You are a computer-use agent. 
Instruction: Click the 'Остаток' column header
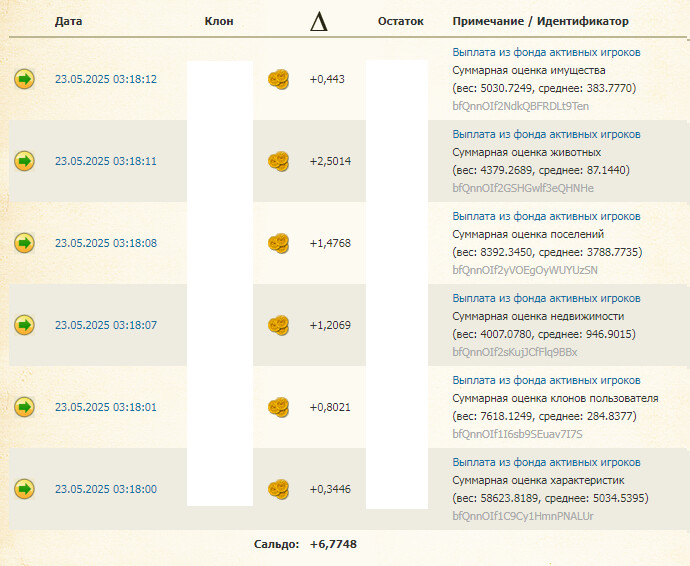pyautogui.click(x=401, y=21)
